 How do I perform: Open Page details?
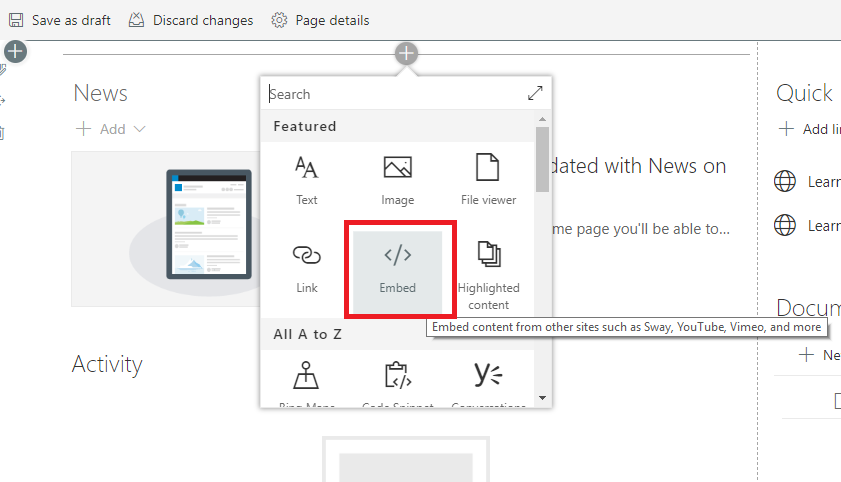pos(320,20)
